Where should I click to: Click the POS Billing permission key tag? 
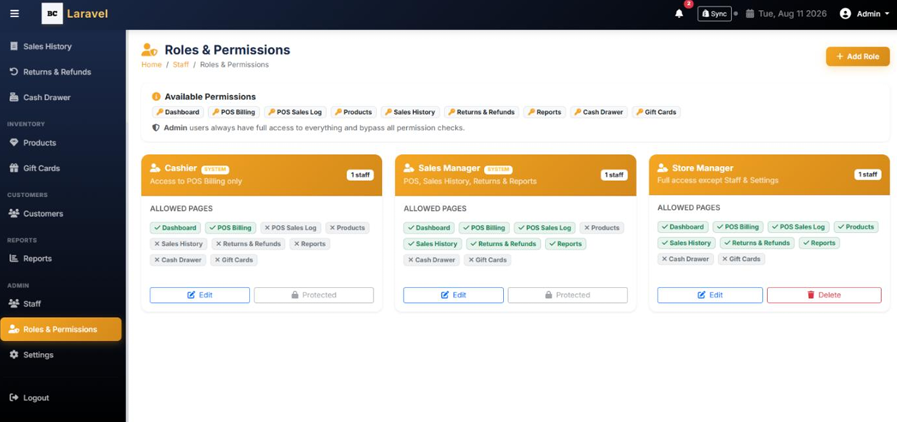point(234,112)
